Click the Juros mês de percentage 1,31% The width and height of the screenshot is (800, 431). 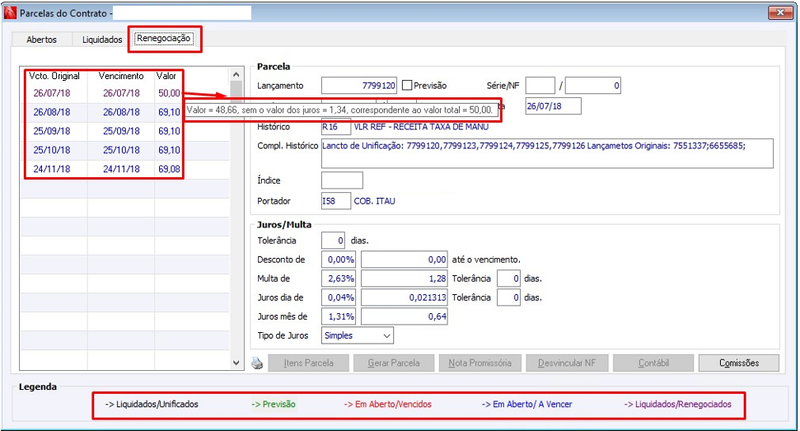pos(338,316)
